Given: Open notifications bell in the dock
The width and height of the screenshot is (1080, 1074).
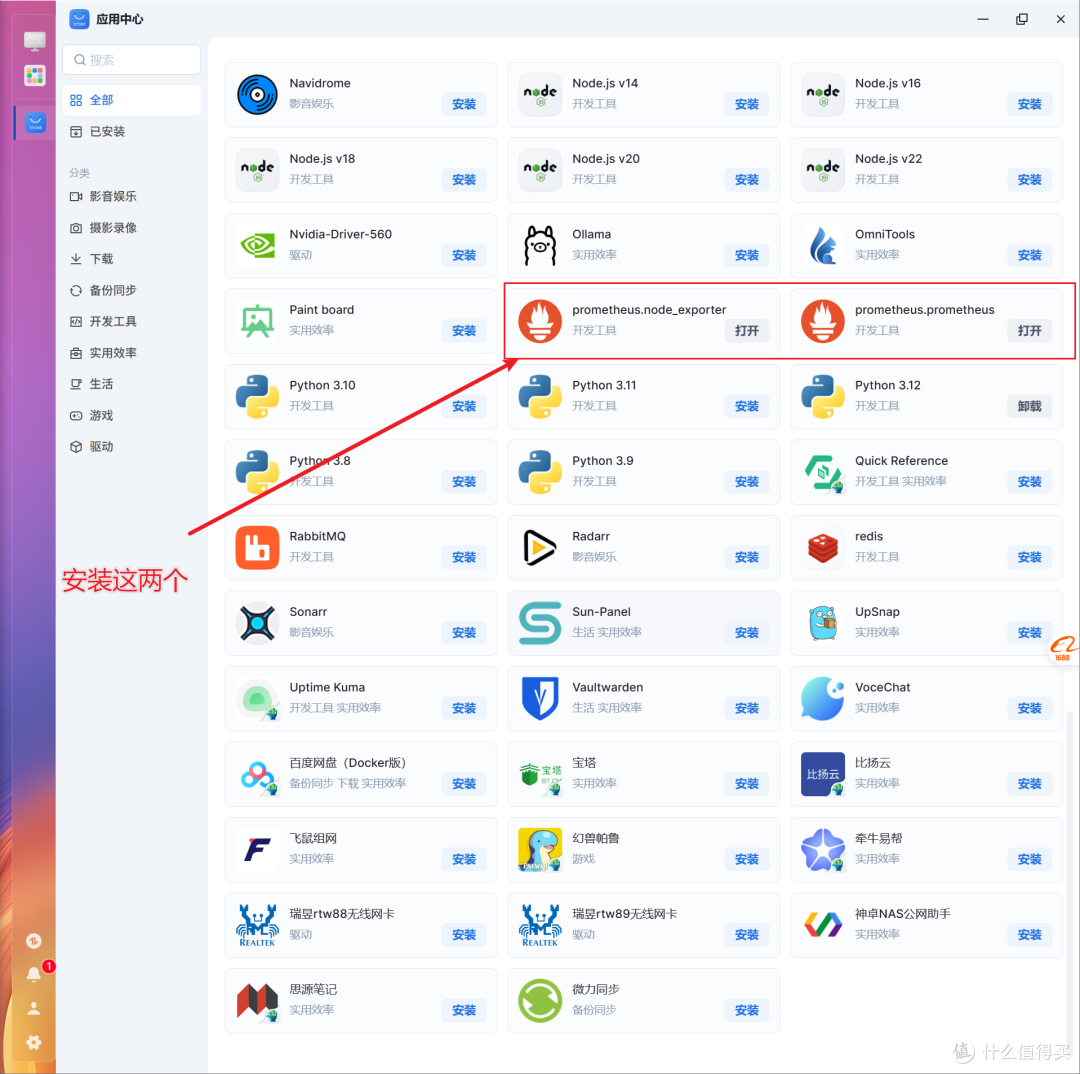Looking at the screenshot, I should [34, 973].
